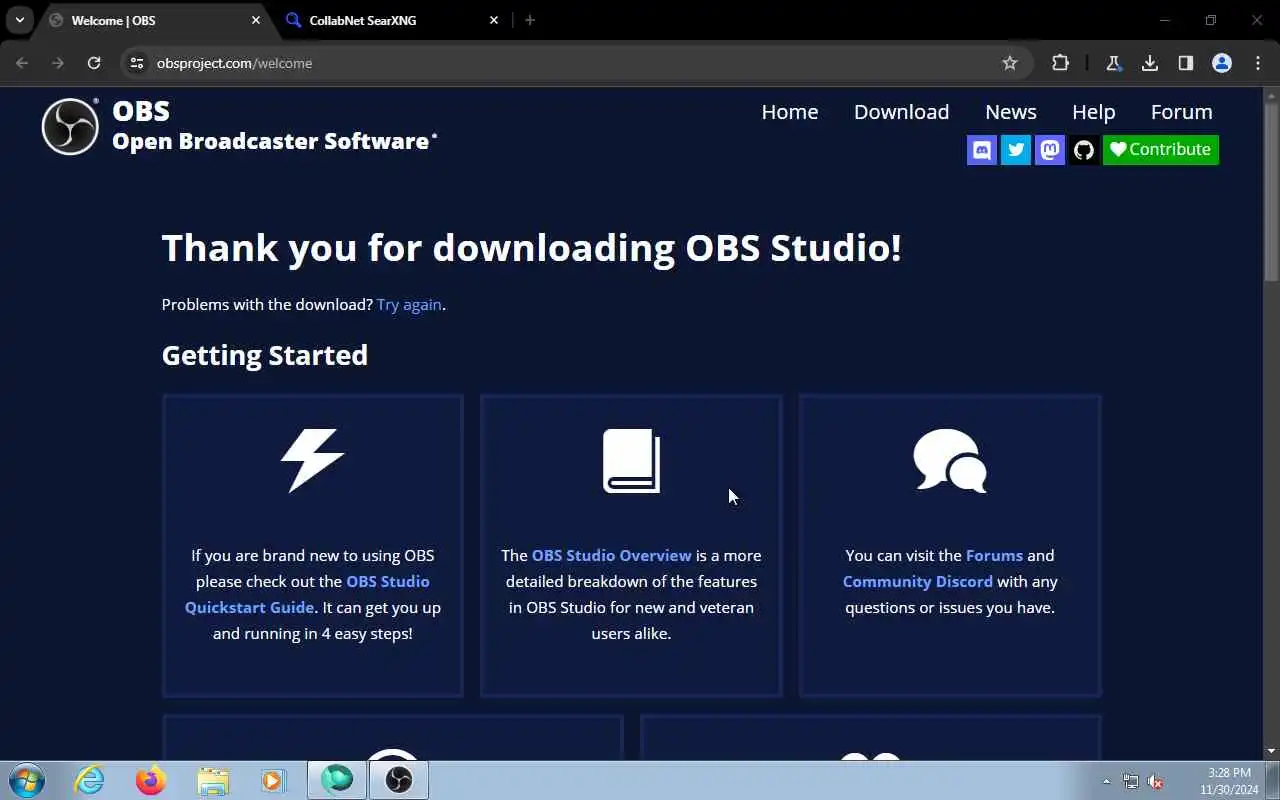Close the CollabNet SearXNG tab
Screen dimensions: 1280x800
tap(494, 20)
